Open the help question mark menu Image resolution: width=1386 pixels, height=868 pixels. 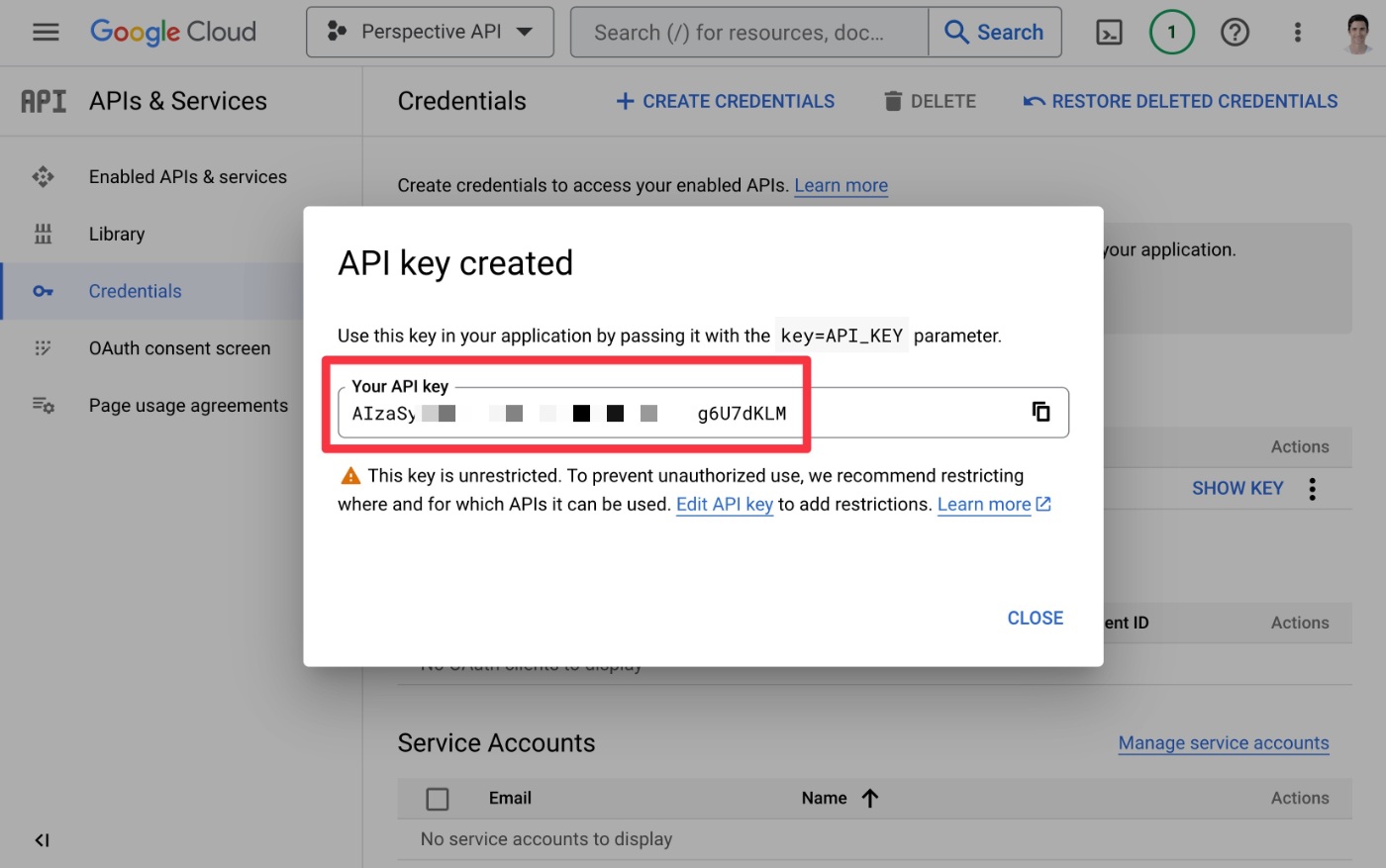[1235, 33]
